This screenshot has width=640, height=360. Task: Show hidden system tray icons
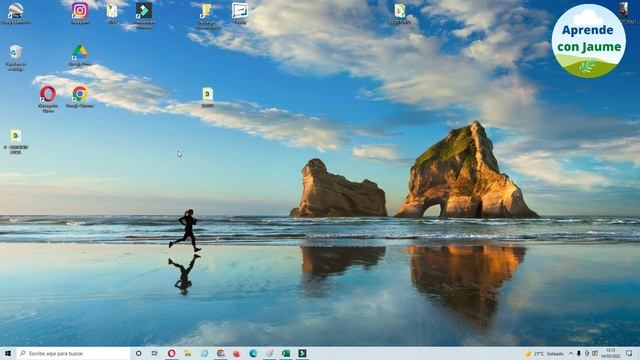(571, 353)
